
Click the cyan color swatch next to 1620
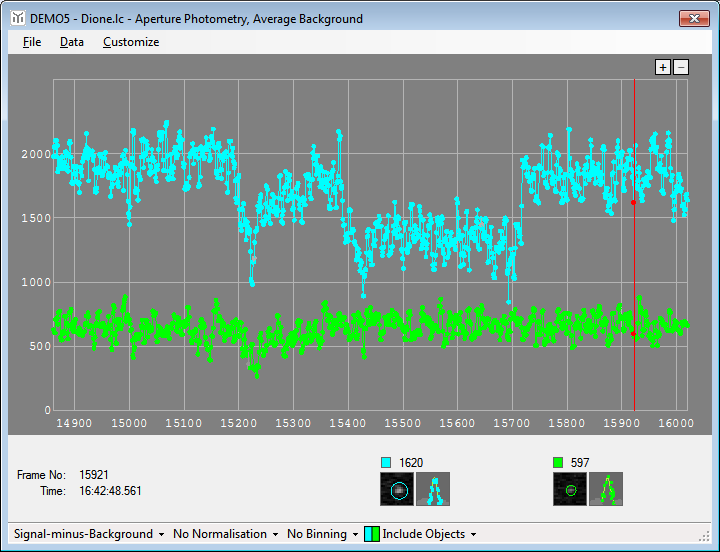click(386, 462)
